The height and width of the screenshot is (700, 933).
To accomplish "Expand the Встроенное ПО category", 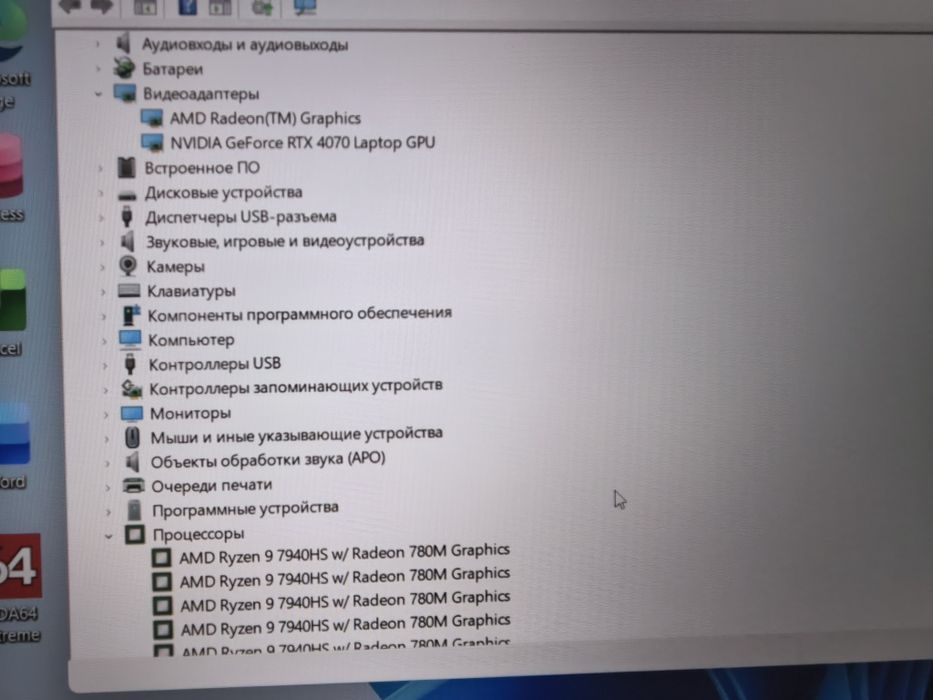I will (x=100, y=168).
